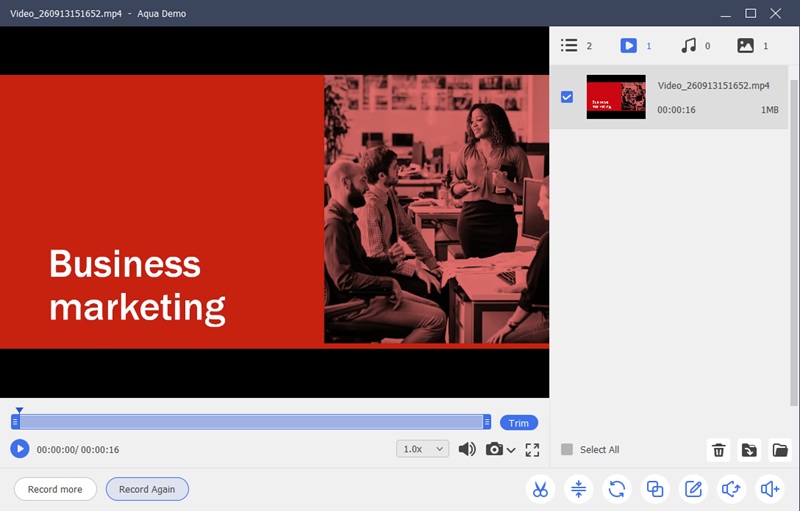
Task: Take a snapshot with camera icon
Action: click(494, 449)
